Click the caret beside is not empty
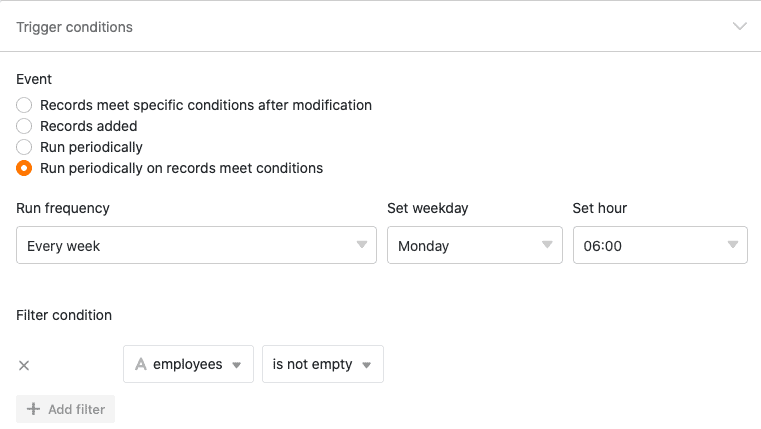Image resolution: width=761 pixels, height=429 pixels. (x=366, y=365)
